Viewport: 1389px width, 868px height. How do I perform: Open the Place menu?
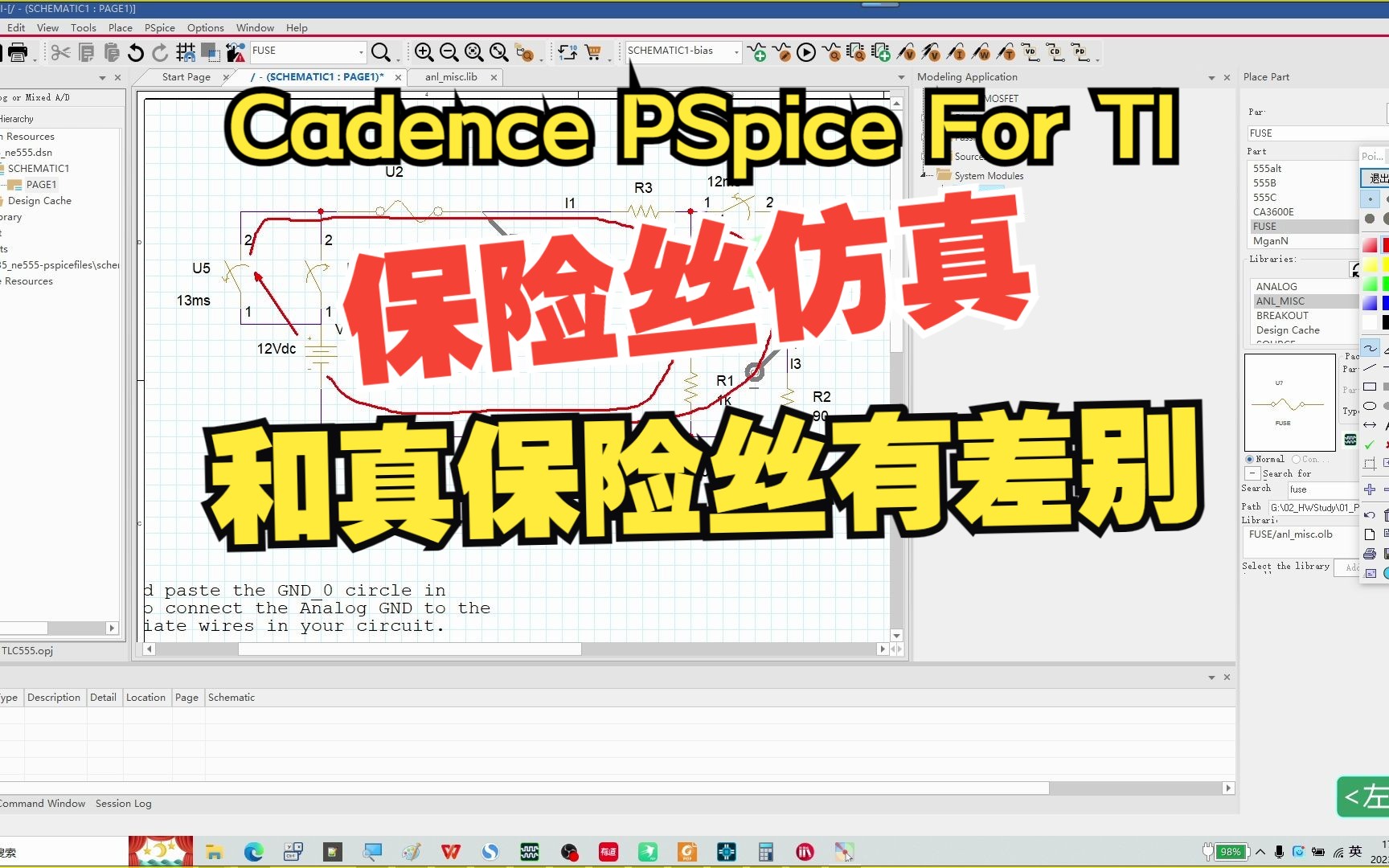(x=121, y=27)
